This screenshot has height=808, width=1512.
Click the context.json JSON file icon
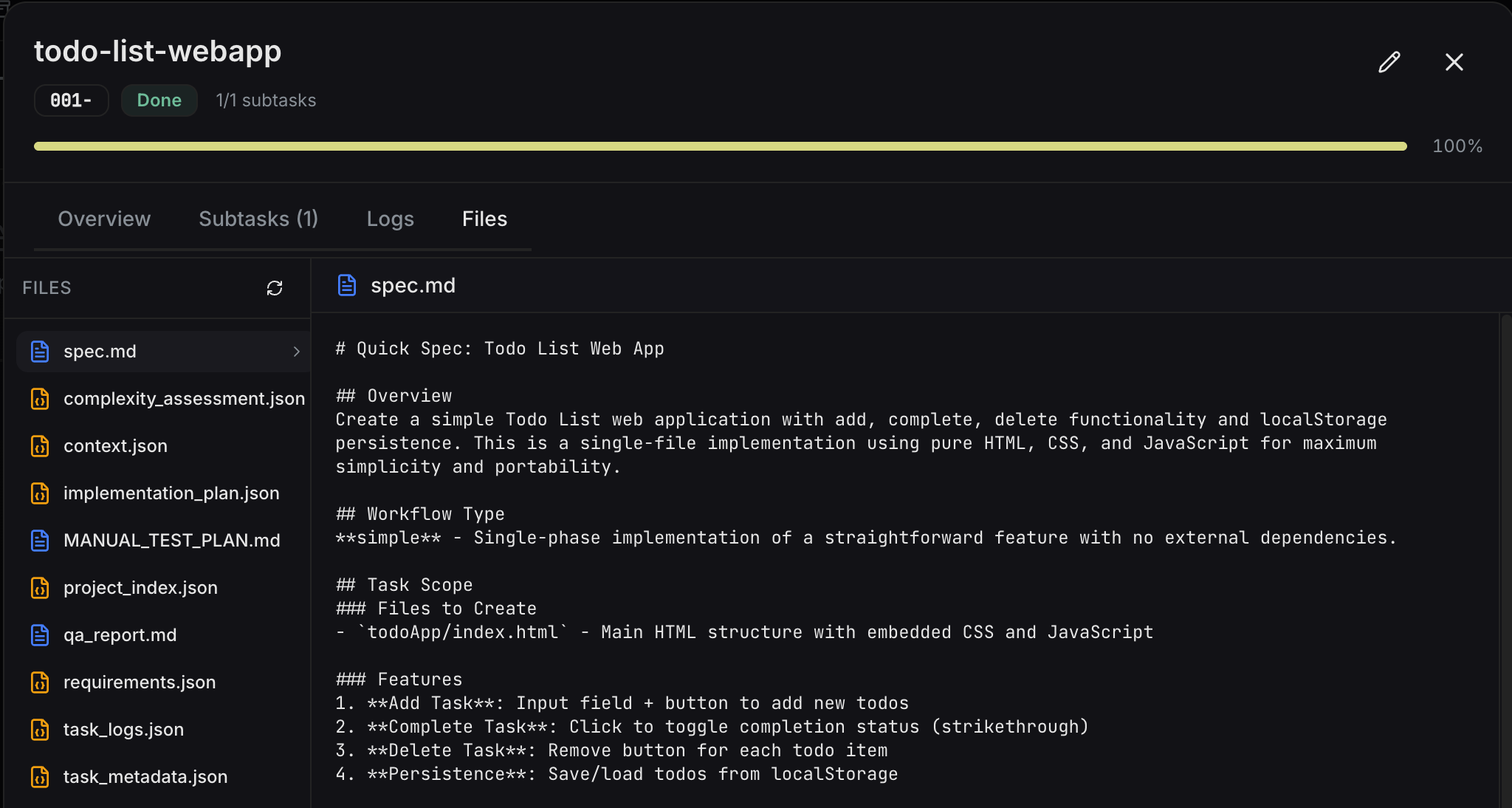tap(40, 446)
